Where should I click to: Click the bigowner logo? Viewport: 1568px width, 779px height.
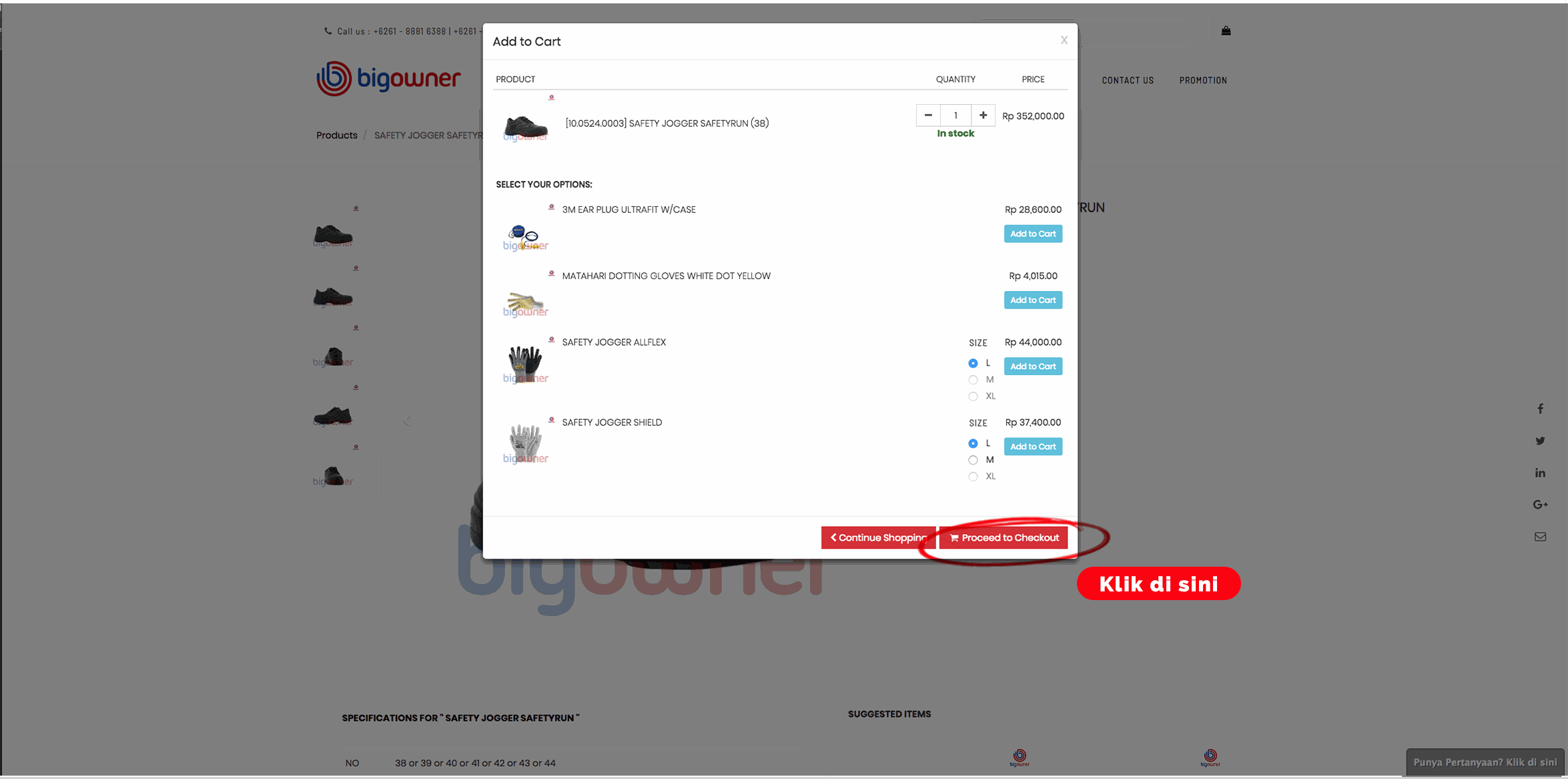click(388, 79)
